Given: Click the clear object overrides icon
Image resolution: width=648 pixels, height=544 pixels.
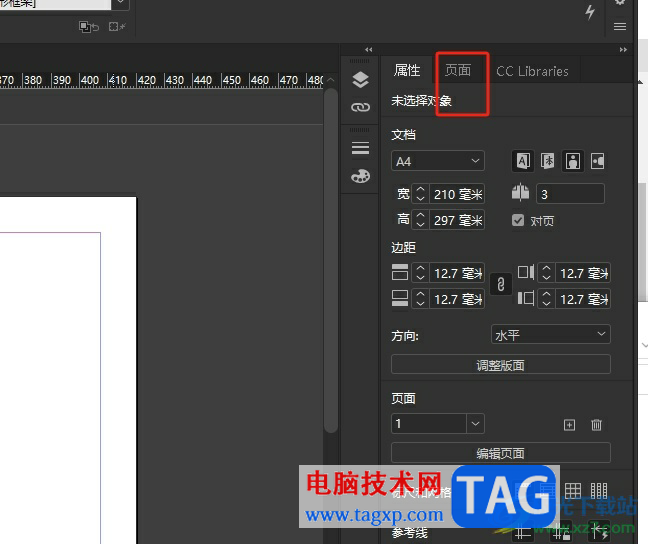Looking at the screenshot, I should point(89,27).
